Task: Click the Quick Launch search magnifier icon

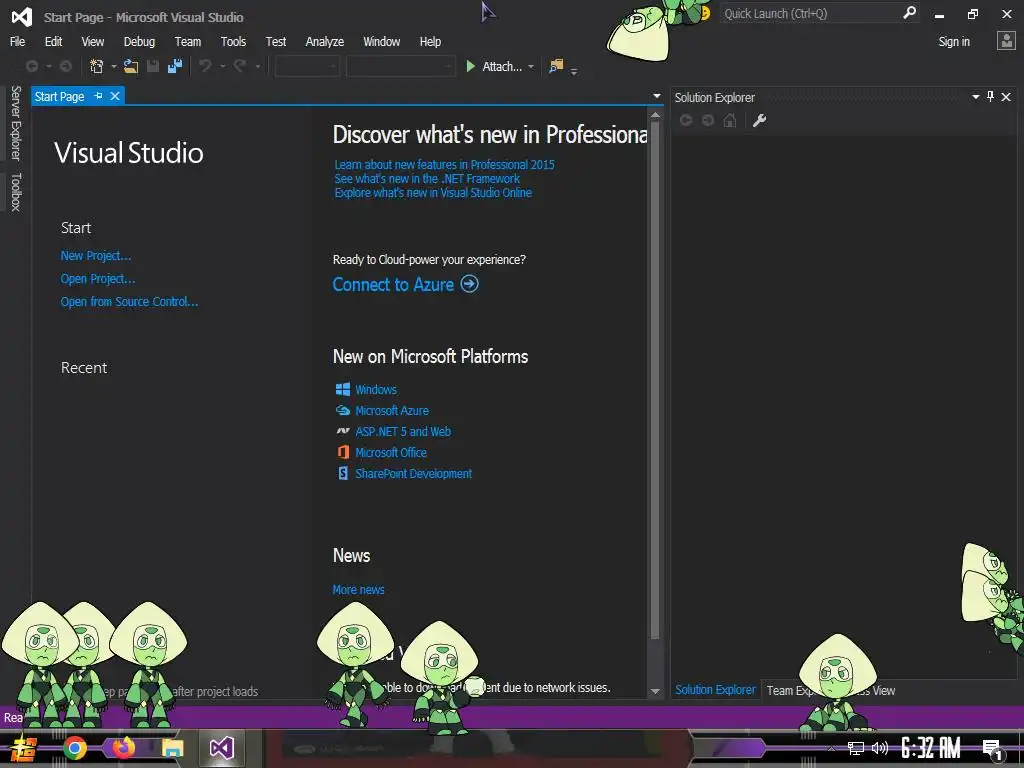Action: (909, 12)
